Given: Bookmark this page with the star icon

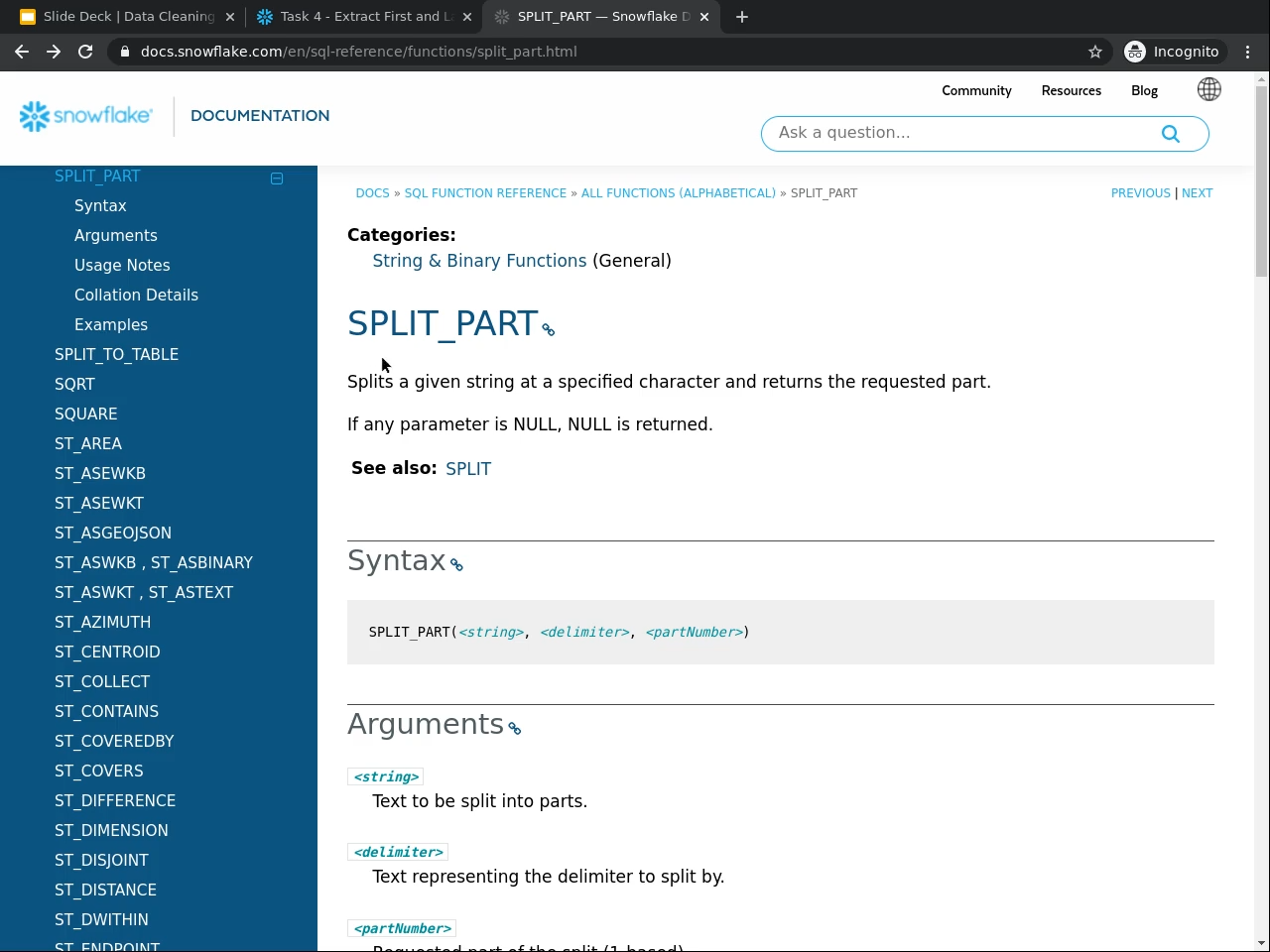Looking at the screenshot, I should (1095, 52).
